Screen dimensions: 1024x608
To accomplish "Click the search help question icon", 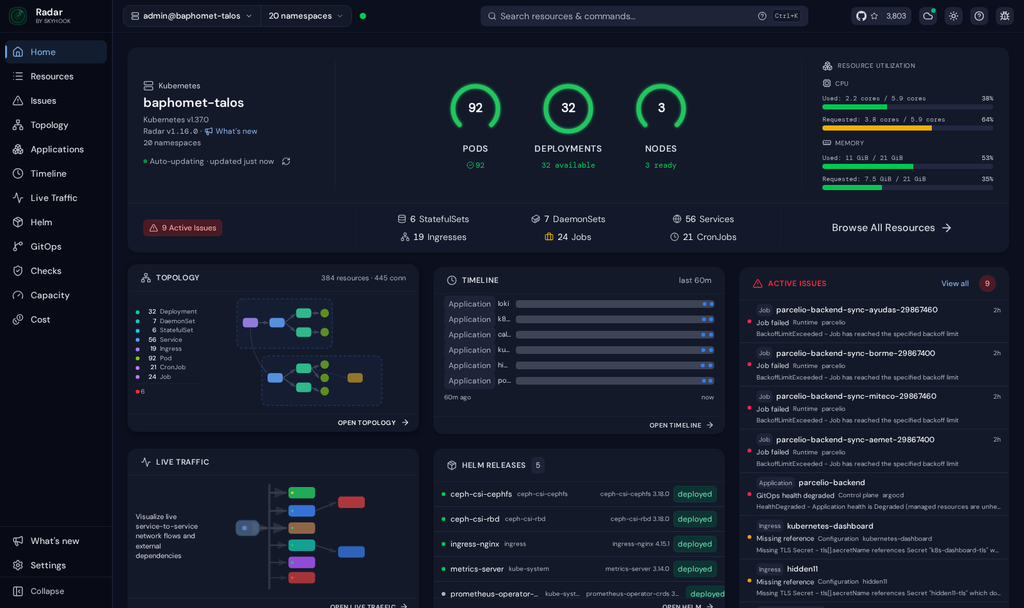I will 761,16.
